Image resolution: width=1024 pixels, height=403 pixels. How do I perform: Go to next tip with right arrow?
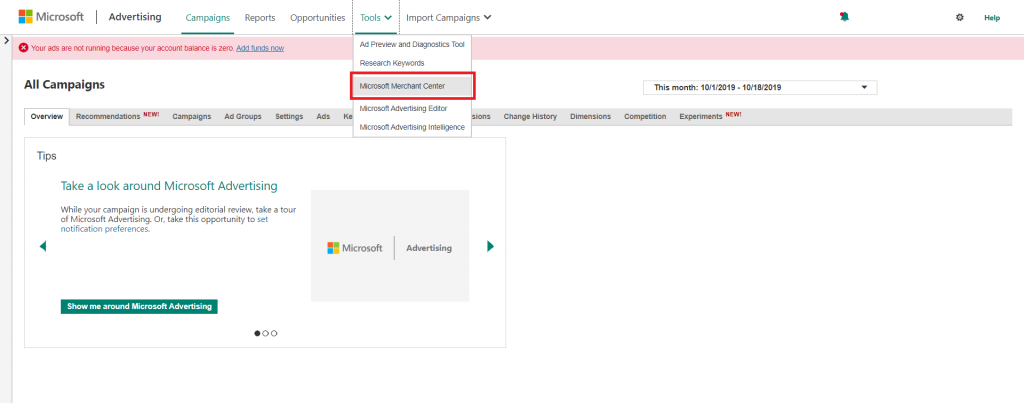[490, 246]
